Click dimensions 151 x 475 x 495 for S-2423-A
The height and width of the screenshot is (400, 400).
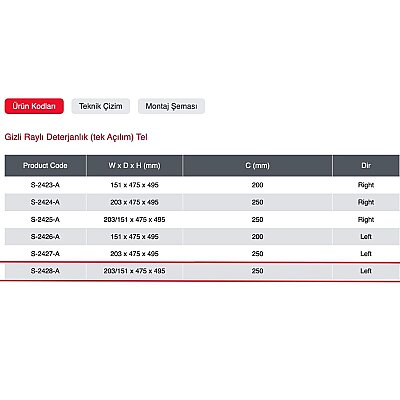click(x=134, y=185)
